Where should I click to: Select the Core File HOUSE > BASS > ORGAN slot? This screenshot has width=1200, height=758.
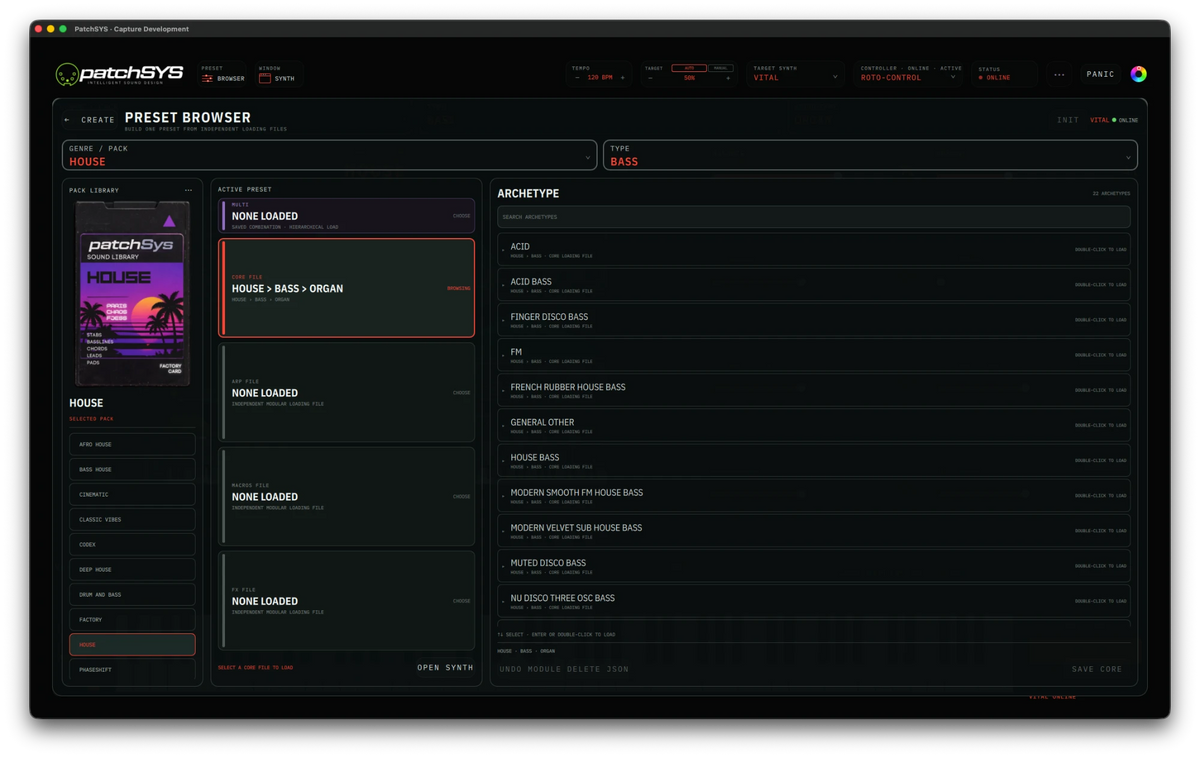click(346, 288)
